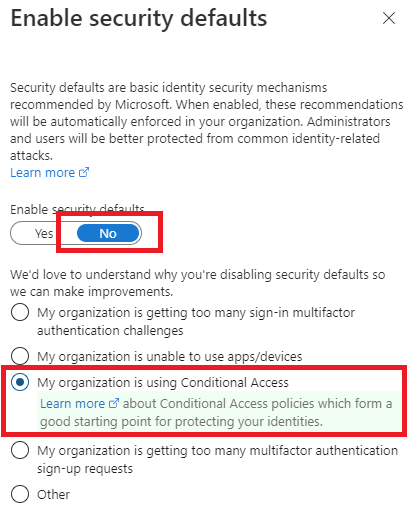Click the 'Enable security defaults' panel heading
The image size is (416, 515).
point(139,18)
